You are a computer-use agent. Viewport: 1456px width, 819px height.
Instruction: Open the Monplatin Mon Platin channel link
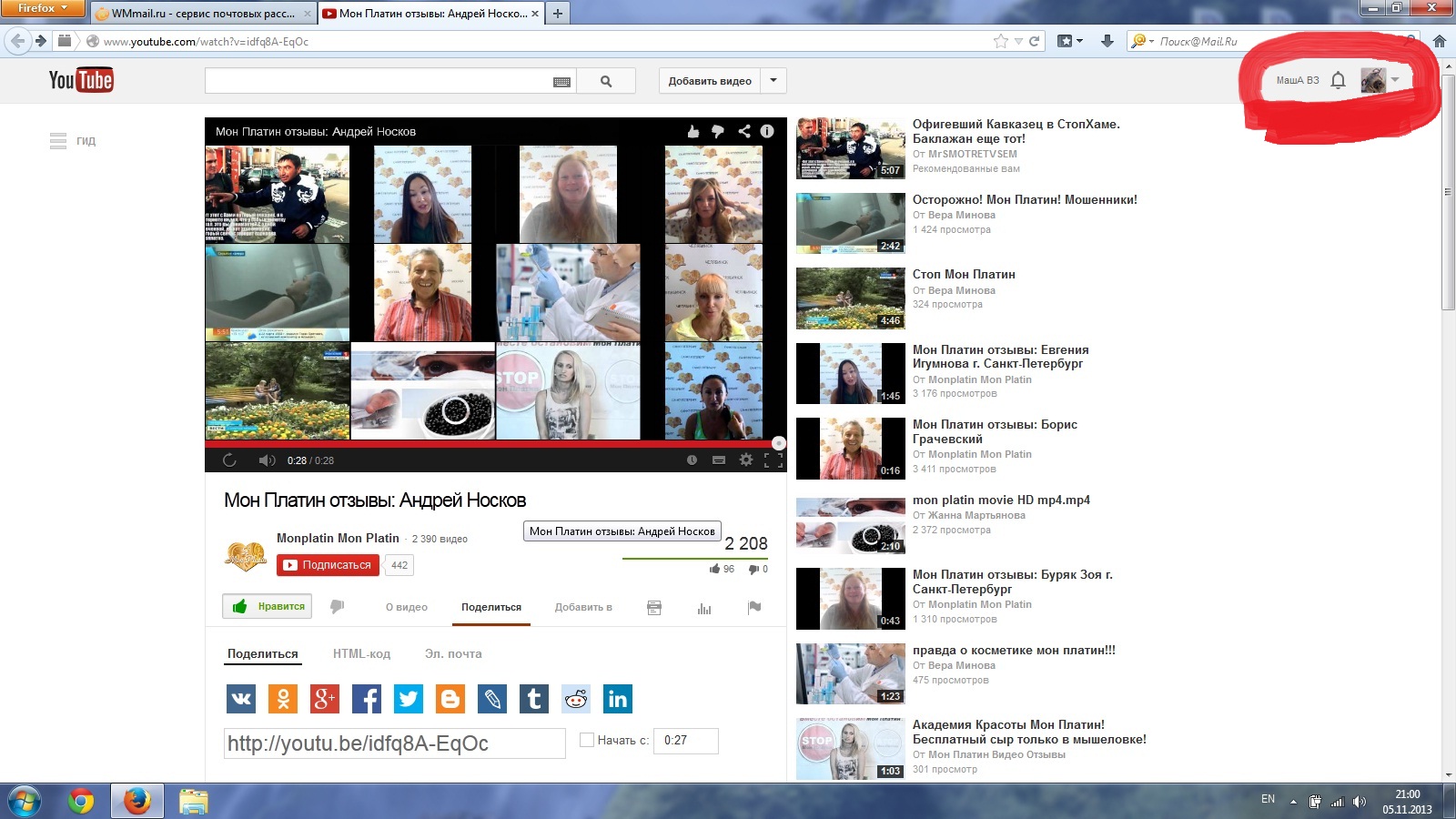338,538
